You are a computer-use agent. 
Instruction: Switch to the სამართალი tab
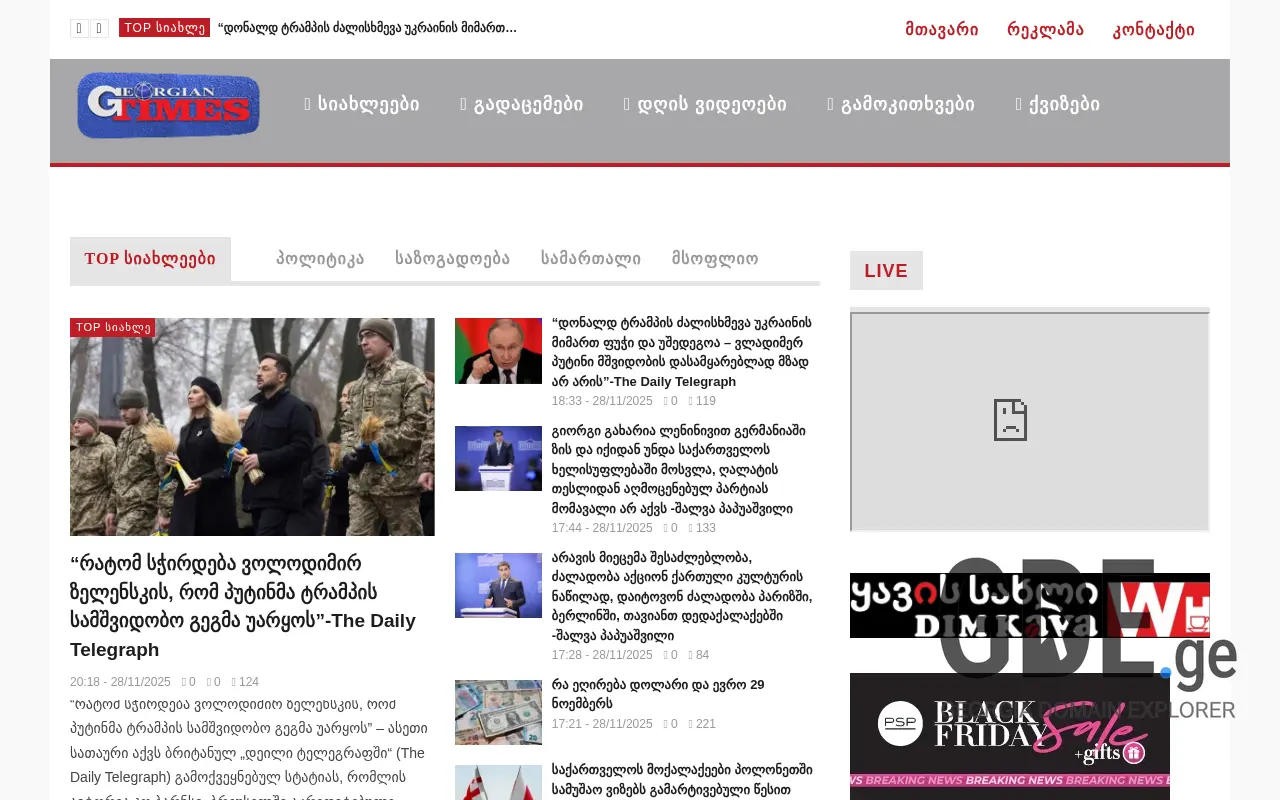point(591,258)
